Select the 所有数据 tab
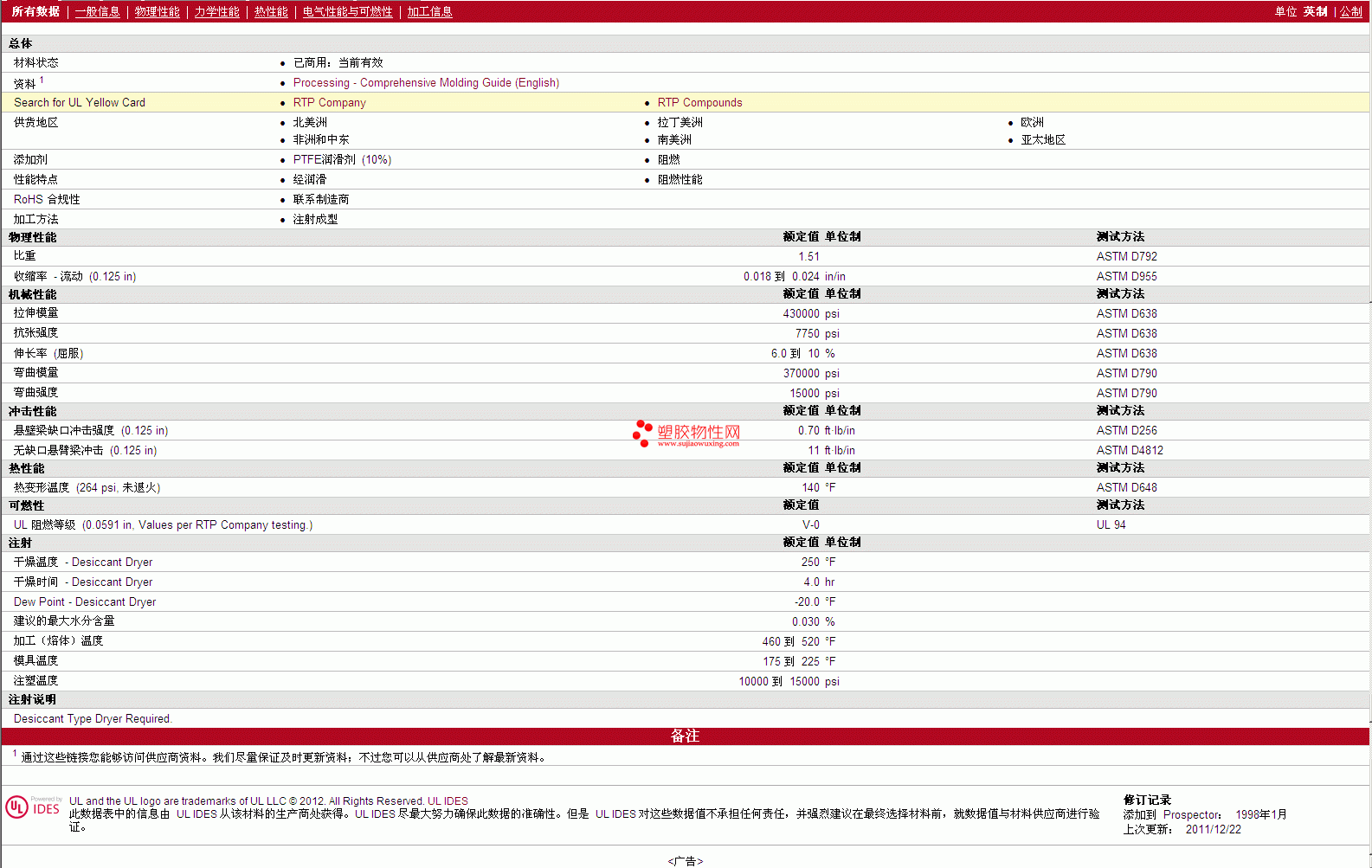 pyautogui.click(x=35, y=11)
